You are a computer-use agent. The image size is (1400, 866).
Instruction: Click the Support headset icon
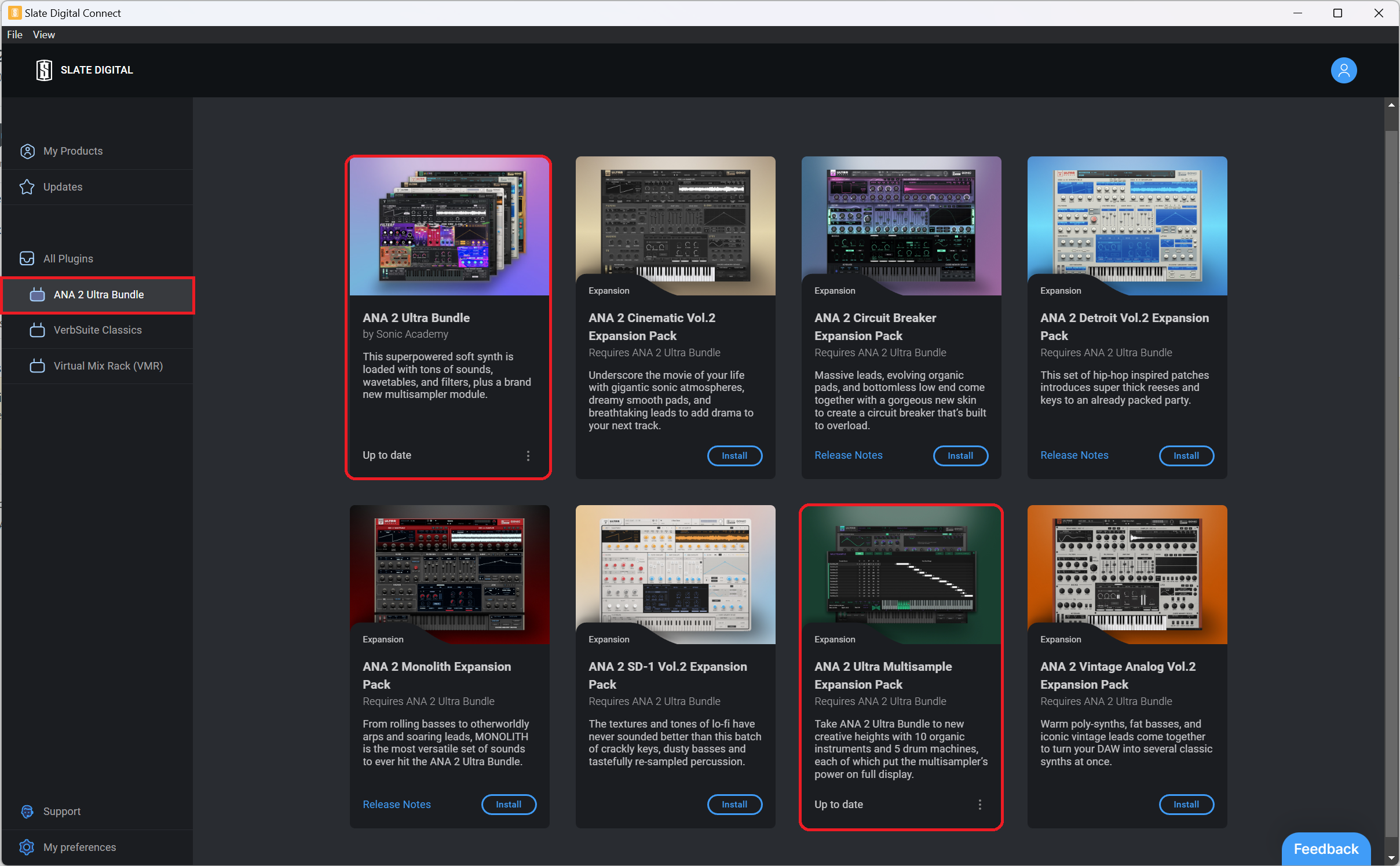pyautogui.click(x=27, y=812)
